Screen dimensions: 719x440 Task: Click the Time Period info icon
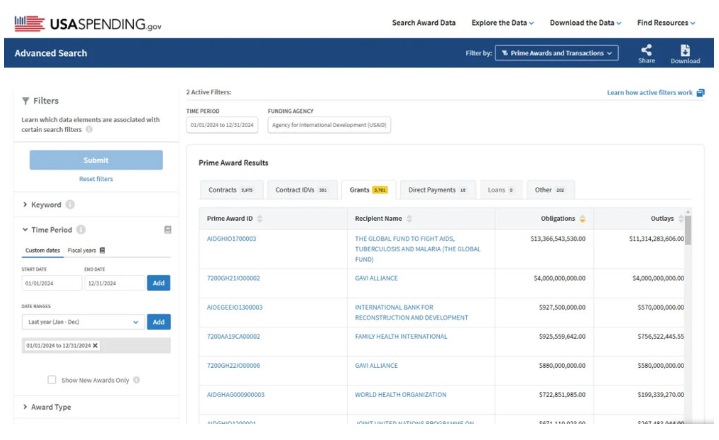(x=81, y=230)
